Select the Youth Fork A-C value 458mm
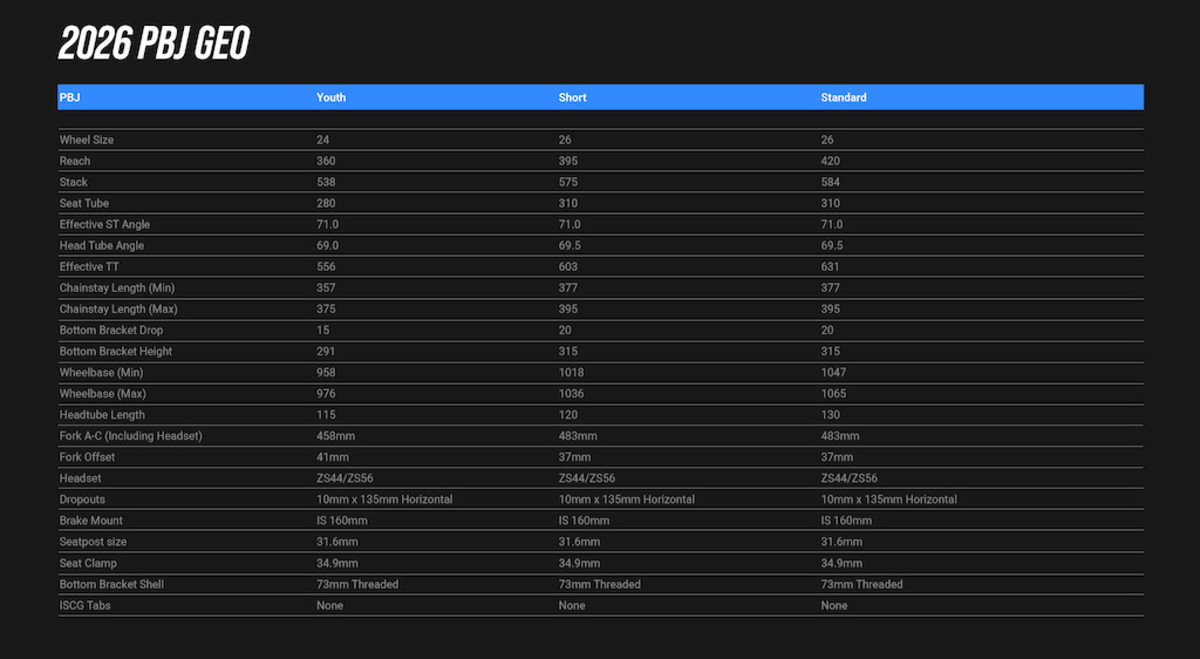This screenshot has height=659, width=1200. pos(336,436)
